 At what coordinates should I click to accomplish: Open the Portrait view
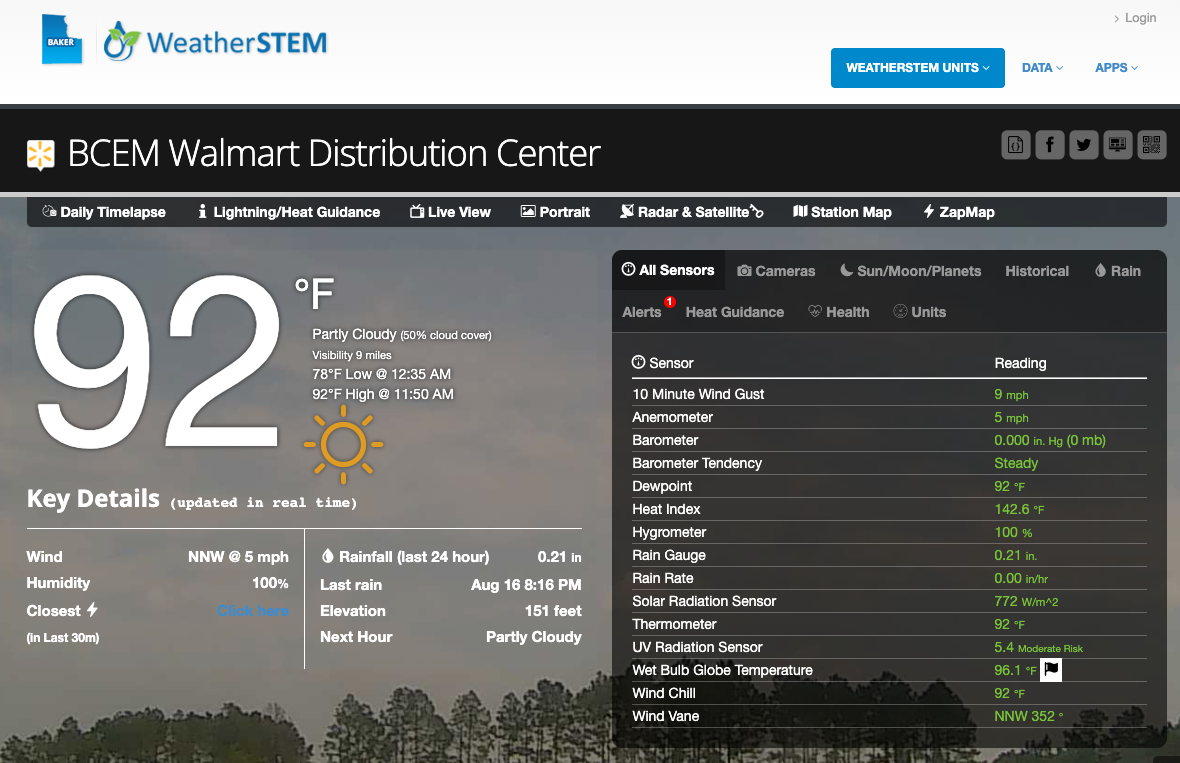pyautogui.click(x=555, y=212)
